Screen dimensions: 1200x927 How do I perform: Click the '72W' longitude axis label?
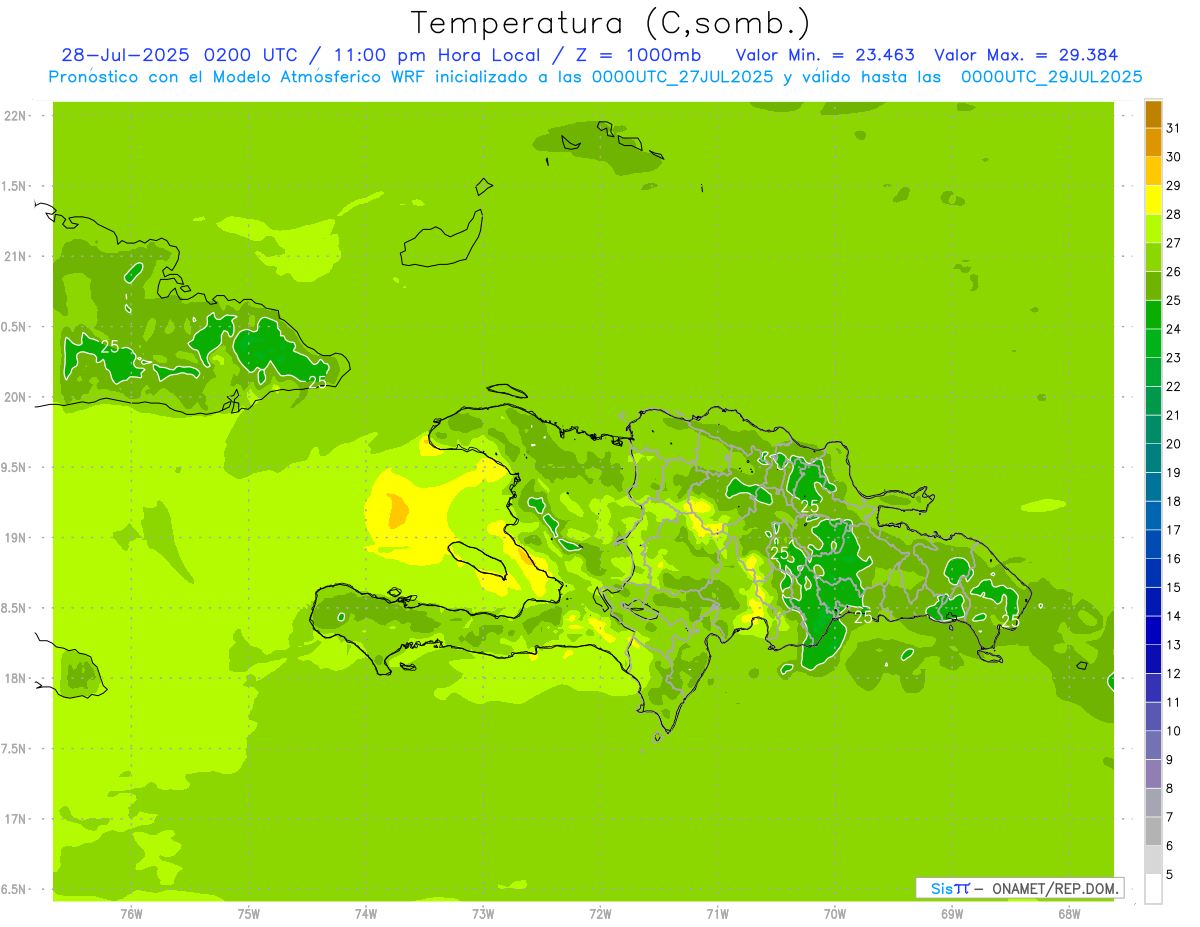tap(600, 914)
